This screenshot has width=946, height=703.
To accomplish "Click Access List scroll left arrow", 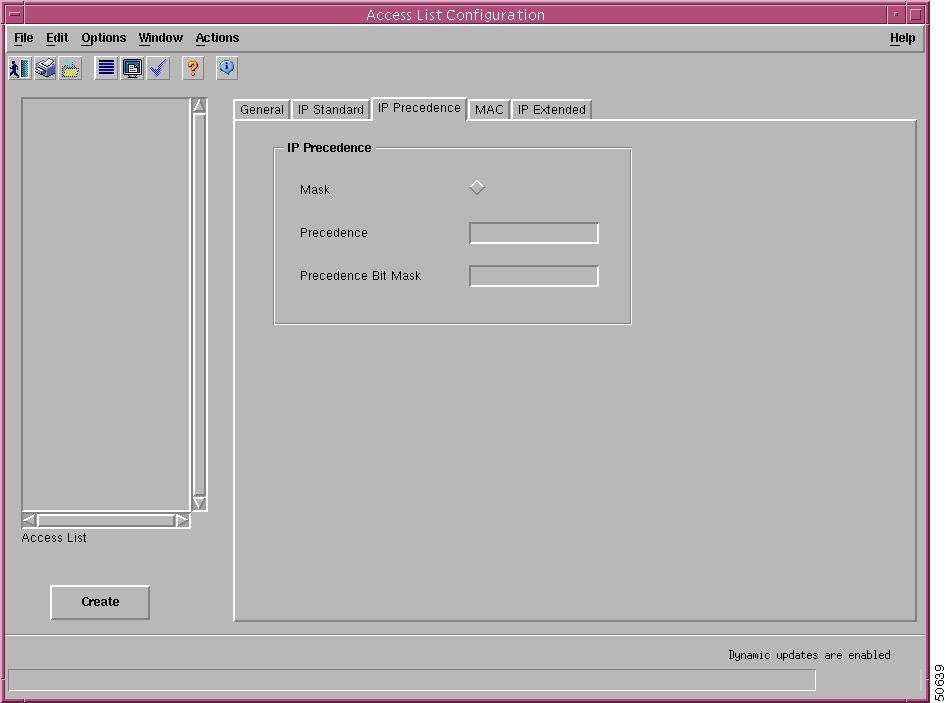I will click(x=29, y=520).
